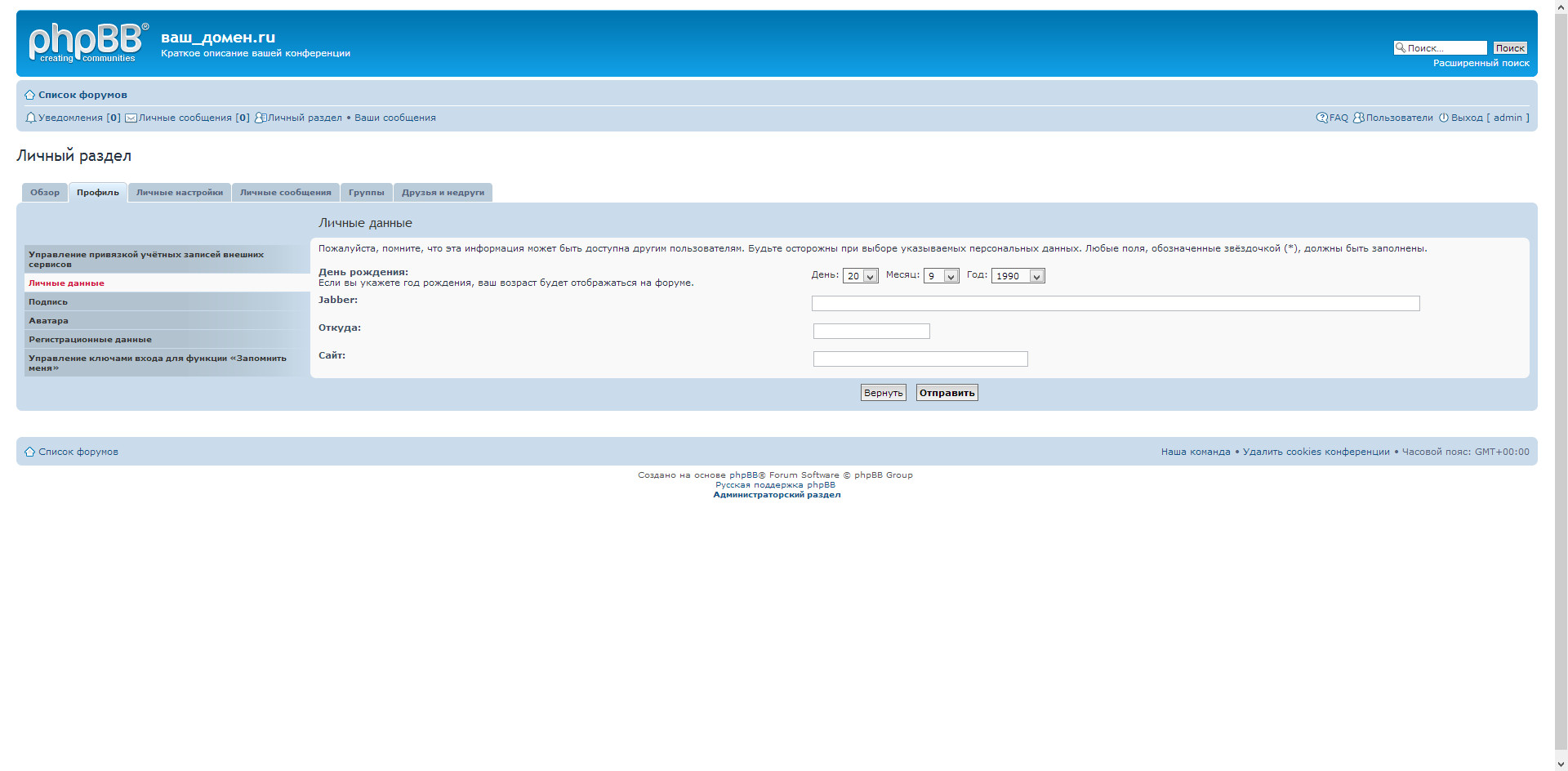Screen dimensions: 1568x771
Task: Click the user icon beside Личный раздел
Action: pyautogui.click(x=261, y=118)
